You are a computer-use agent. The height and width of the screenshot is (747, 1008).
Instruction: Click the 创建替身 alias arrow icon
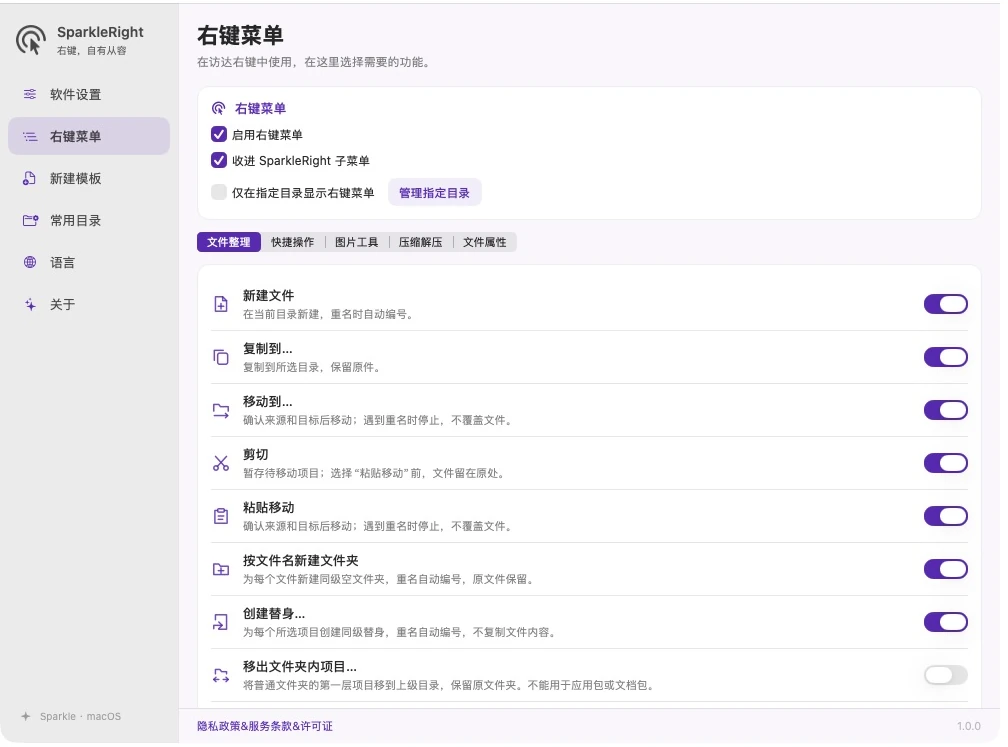pyautogui.click(x=220, y=622)
